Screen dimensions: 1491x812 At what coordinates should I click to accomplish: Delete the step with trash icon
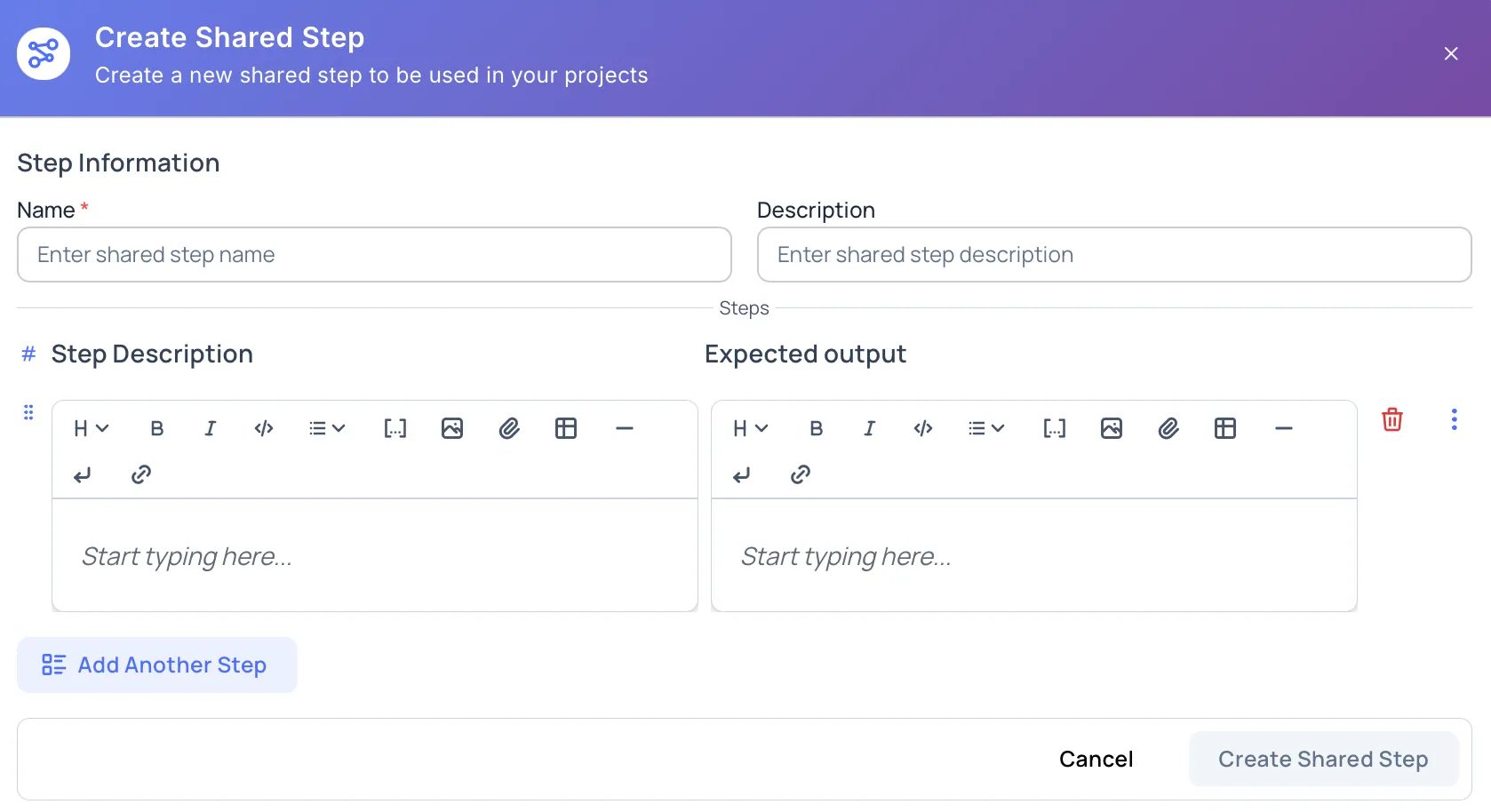pyautogui.click(x=1392, y=419)
